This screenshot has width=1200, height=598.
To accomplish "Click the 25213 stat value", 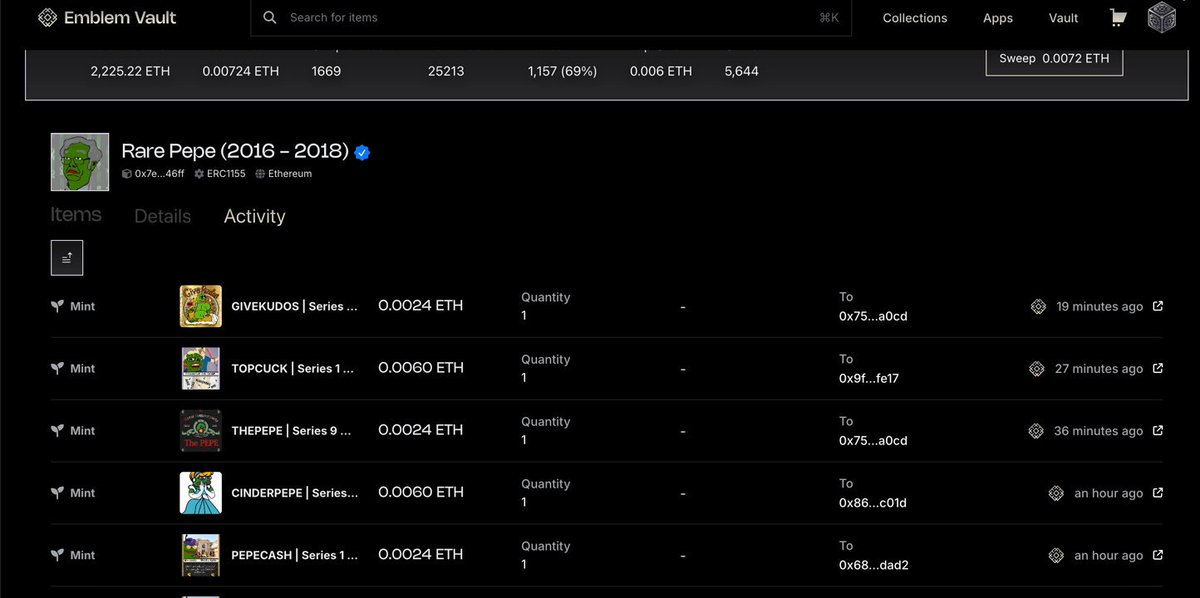I will coord(446,71).
